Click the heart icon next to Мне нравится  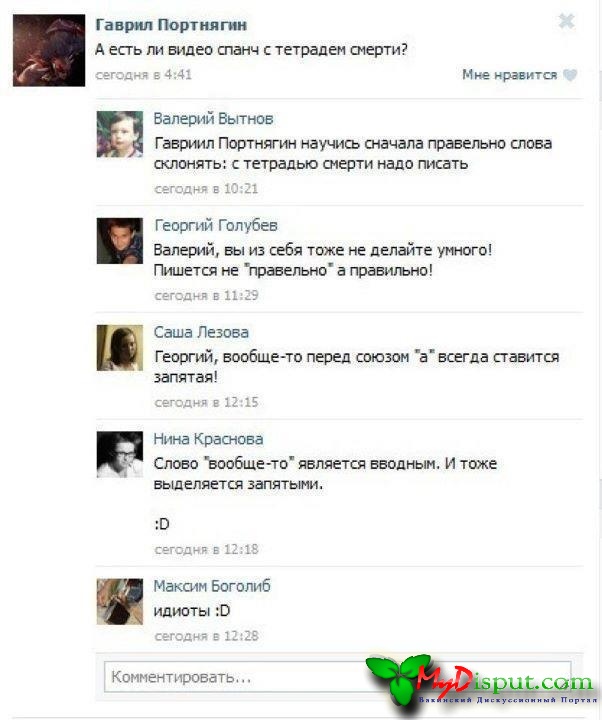pos(570,75)
